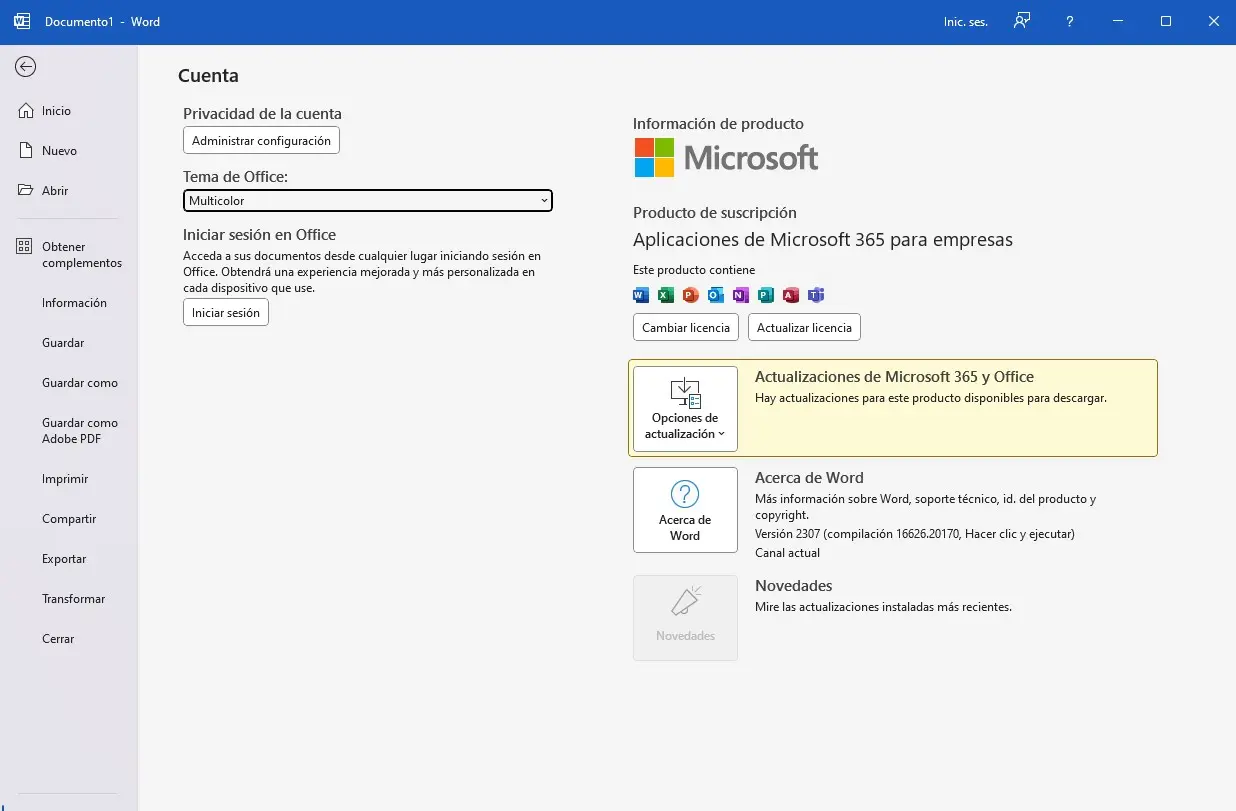The width and height of the screenshot is (1236, 811).
Task: Open the Tema de Office dropdown showing Multicolor
Action: (367, 200)
